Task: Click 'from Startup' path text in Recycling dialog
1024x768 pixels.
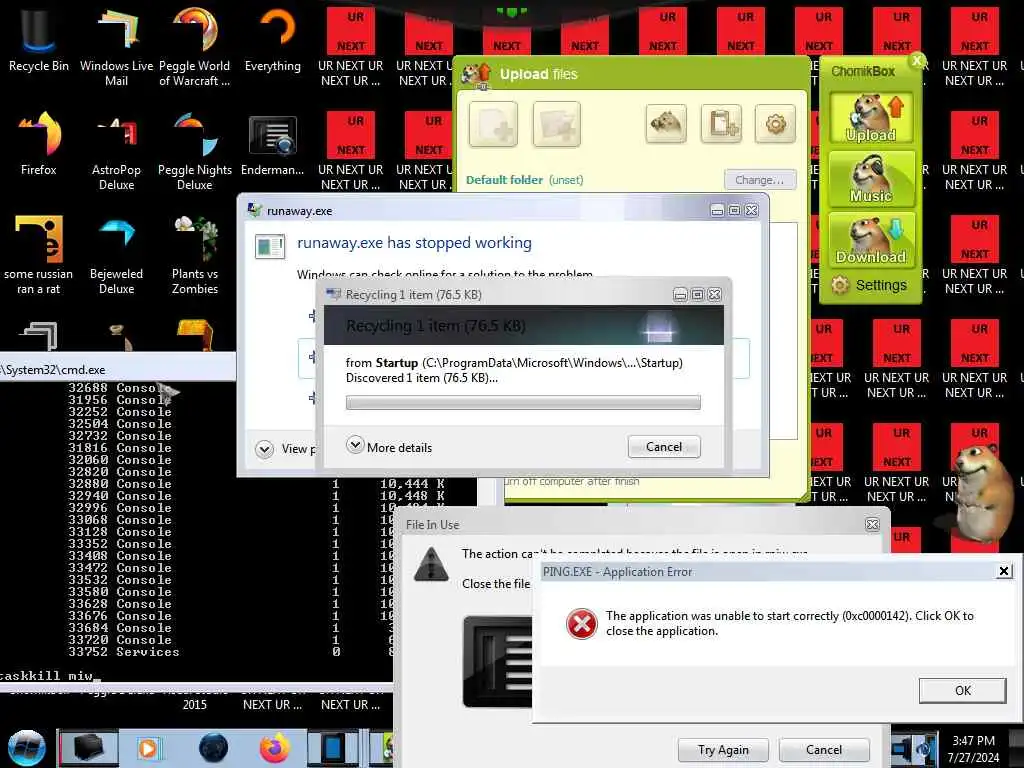Action: (514, 362)
